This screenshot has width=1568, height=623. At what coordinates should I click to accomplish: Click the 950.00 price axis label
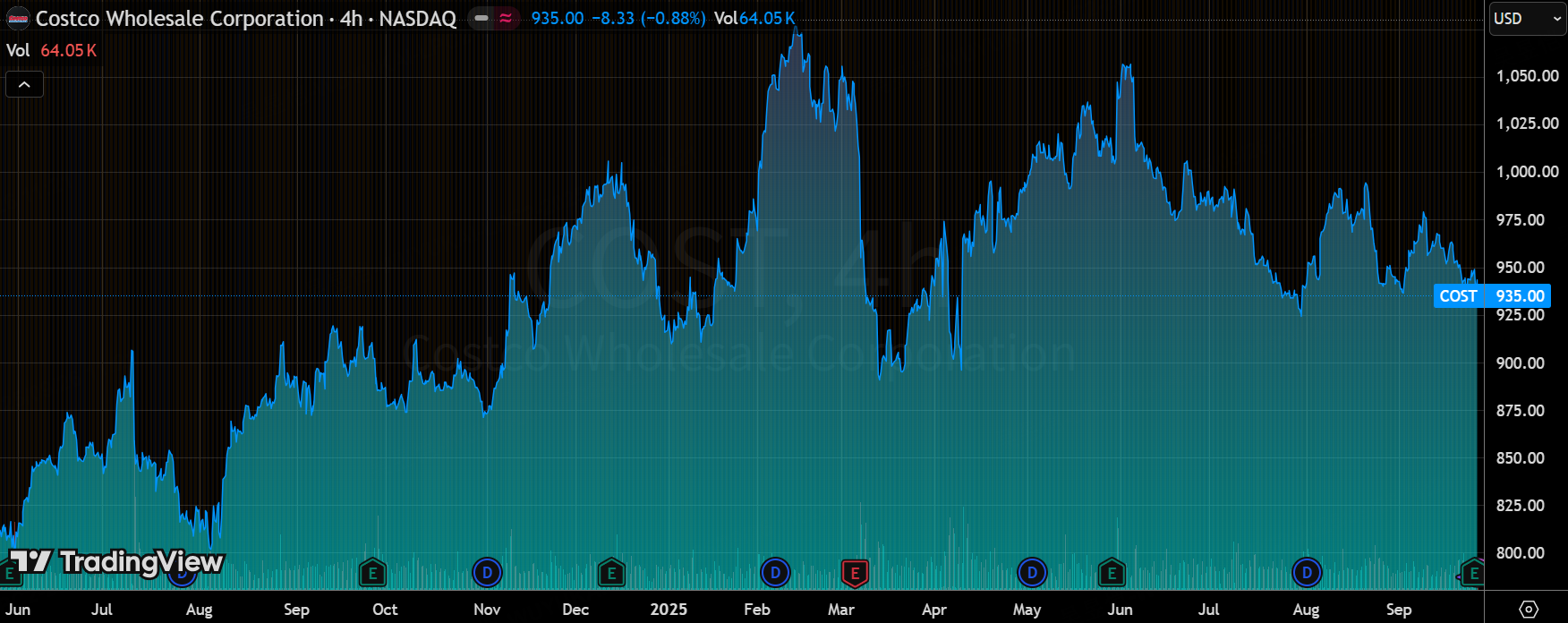(1520, 268)
